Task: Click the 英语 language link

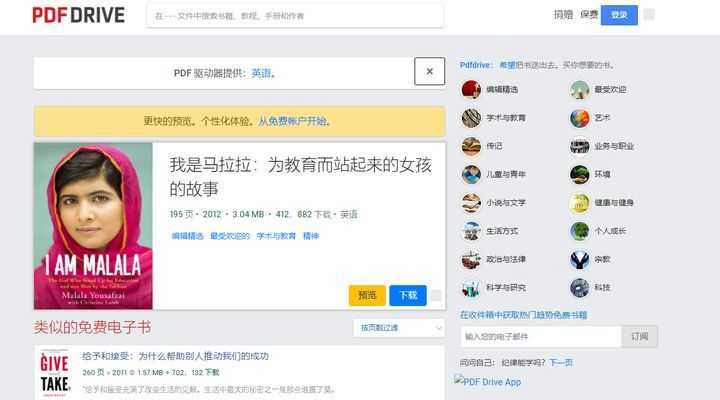Action: click(261, 73)
